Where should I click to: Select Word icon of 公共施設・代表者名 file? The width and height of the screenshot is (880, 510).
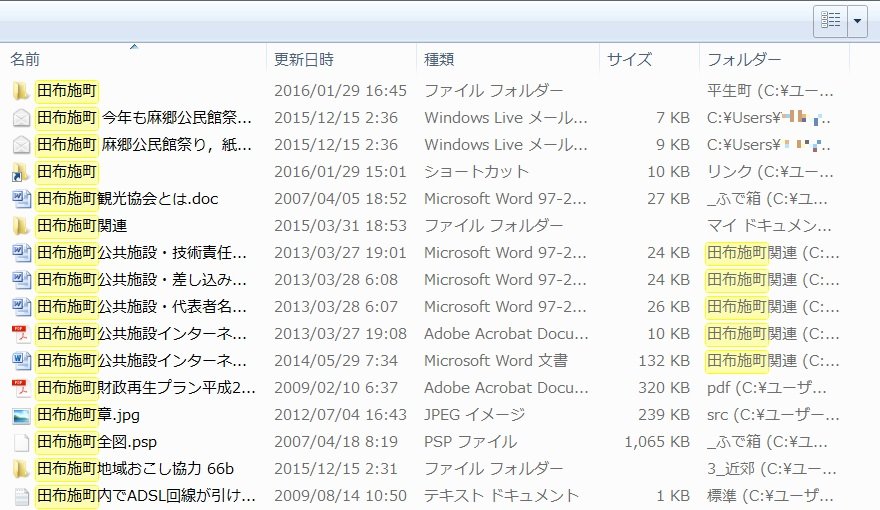[x=21, y=306]
